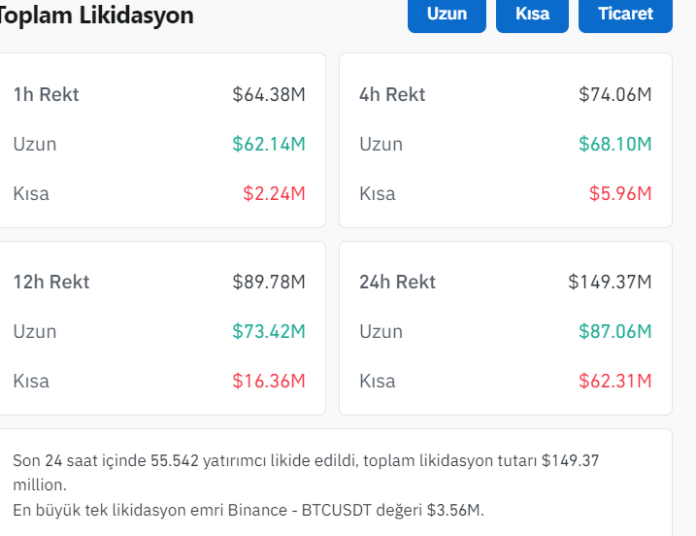Open the 4h Rekt card title

(x=392, y=95)
